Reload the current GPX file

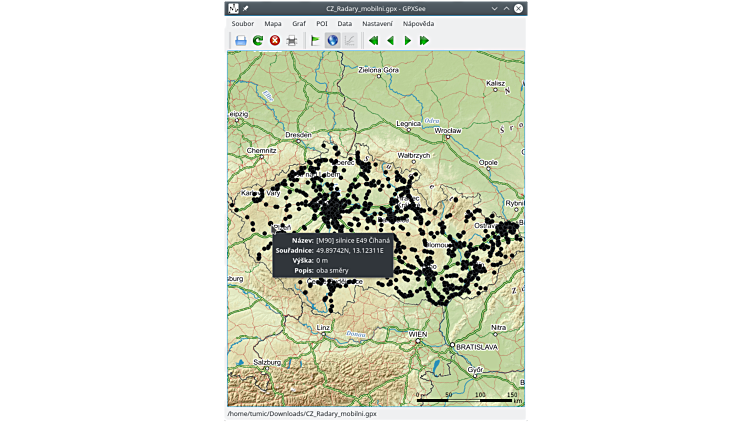[x=257, y=41]
